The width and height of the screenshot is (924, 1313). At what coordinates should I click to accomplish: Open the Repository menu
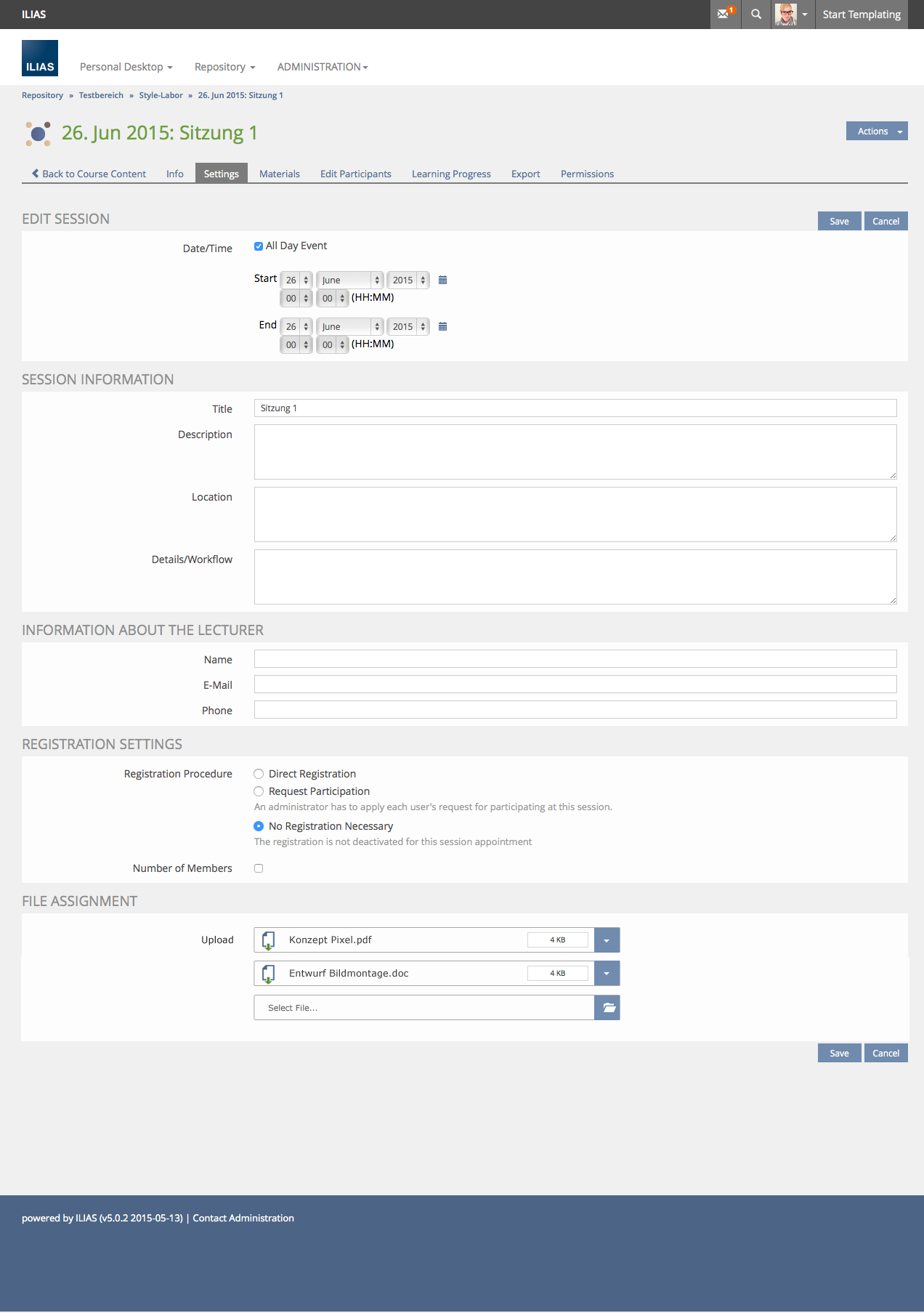224,67
